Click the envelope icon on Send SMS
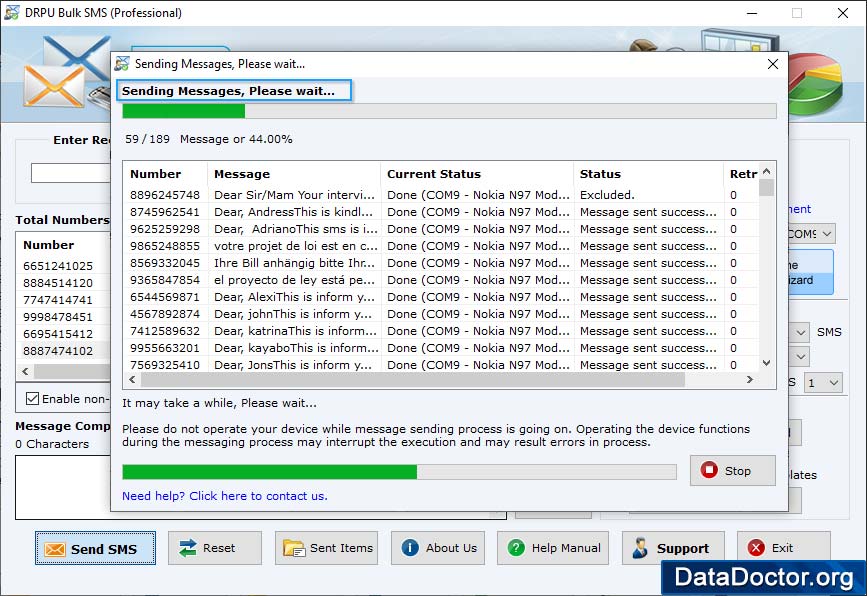Image resolution: width=867 pixels, height=596 pixels. (55, 549)
